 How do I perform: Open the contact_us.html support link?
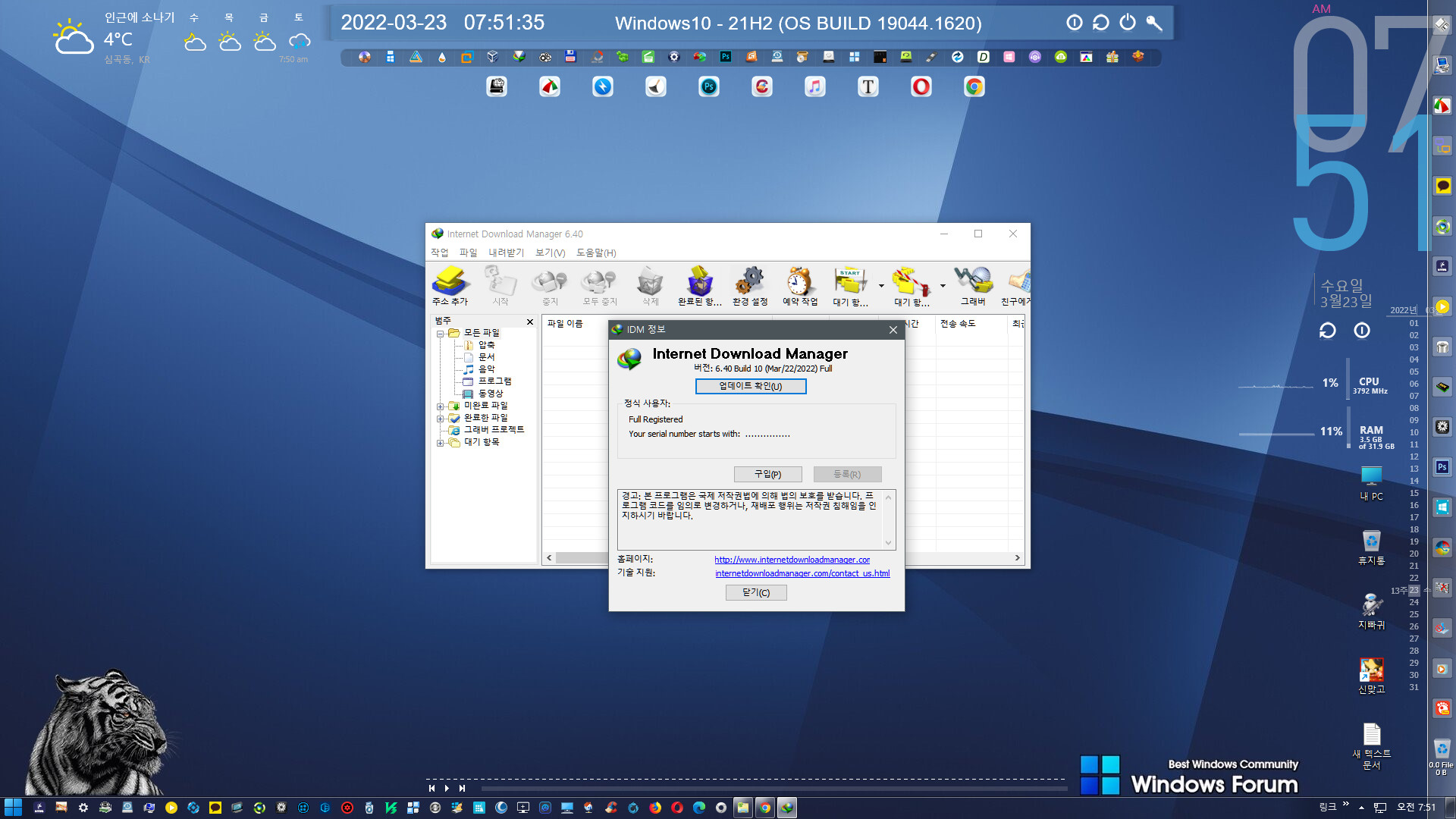(802, 573)
